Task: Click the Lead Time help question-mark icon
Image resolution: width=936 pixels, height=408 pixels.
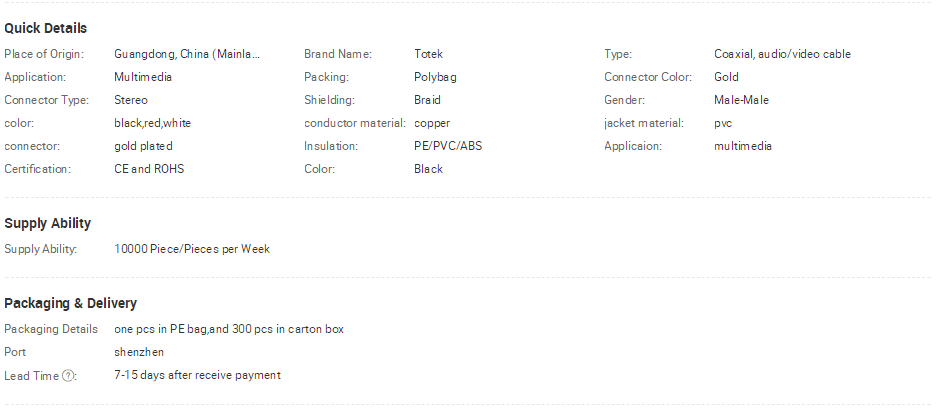Action: [69, 376]
